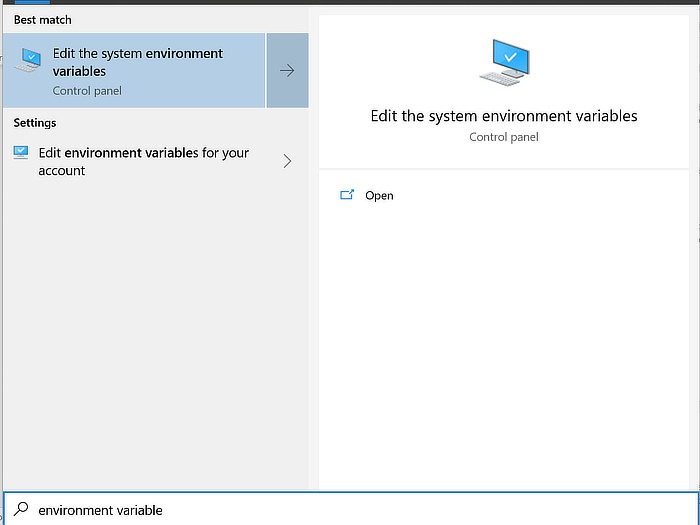Open Edit the system environment variables result
Viewport: 700px width, 525px height.
point(134,71)
